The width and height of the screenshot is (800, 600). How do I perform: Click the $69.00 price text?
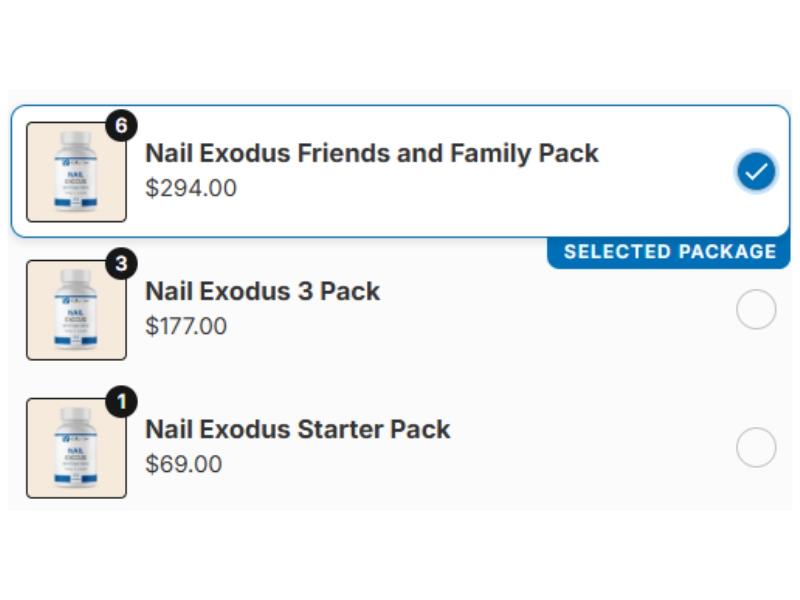point(184,464)
